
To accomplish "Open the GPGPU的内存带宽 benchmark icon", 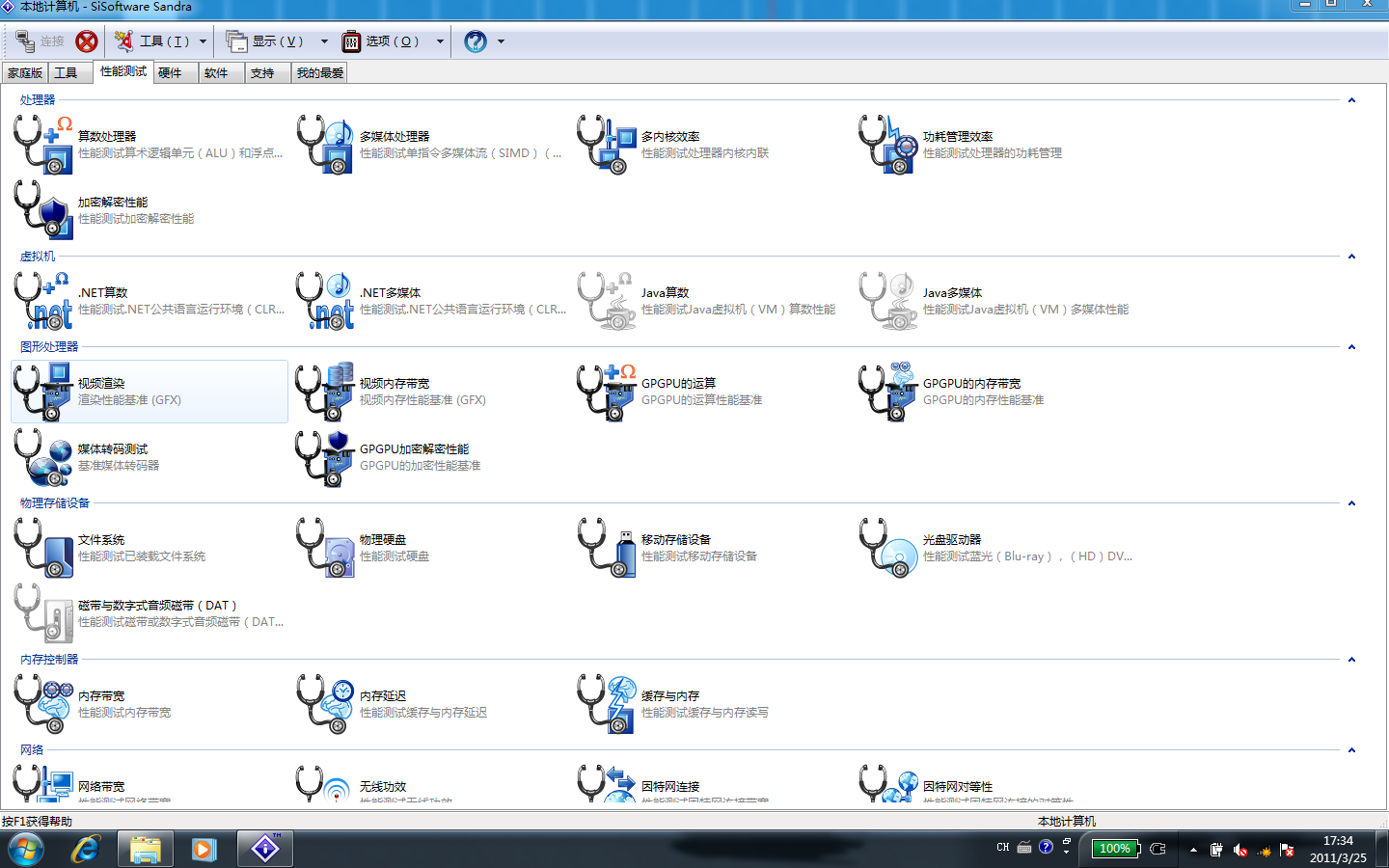I will (889, 392).
